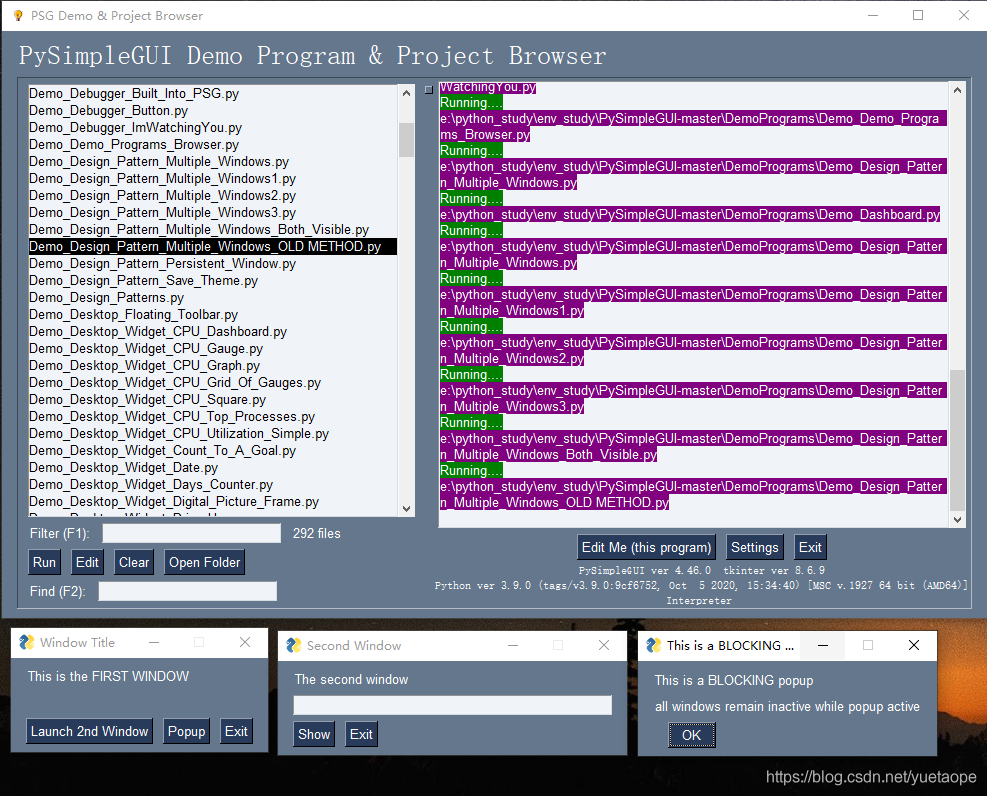Minimize the BLOCKING popup window
The image size is (987, 796).
tap(823, 645)
